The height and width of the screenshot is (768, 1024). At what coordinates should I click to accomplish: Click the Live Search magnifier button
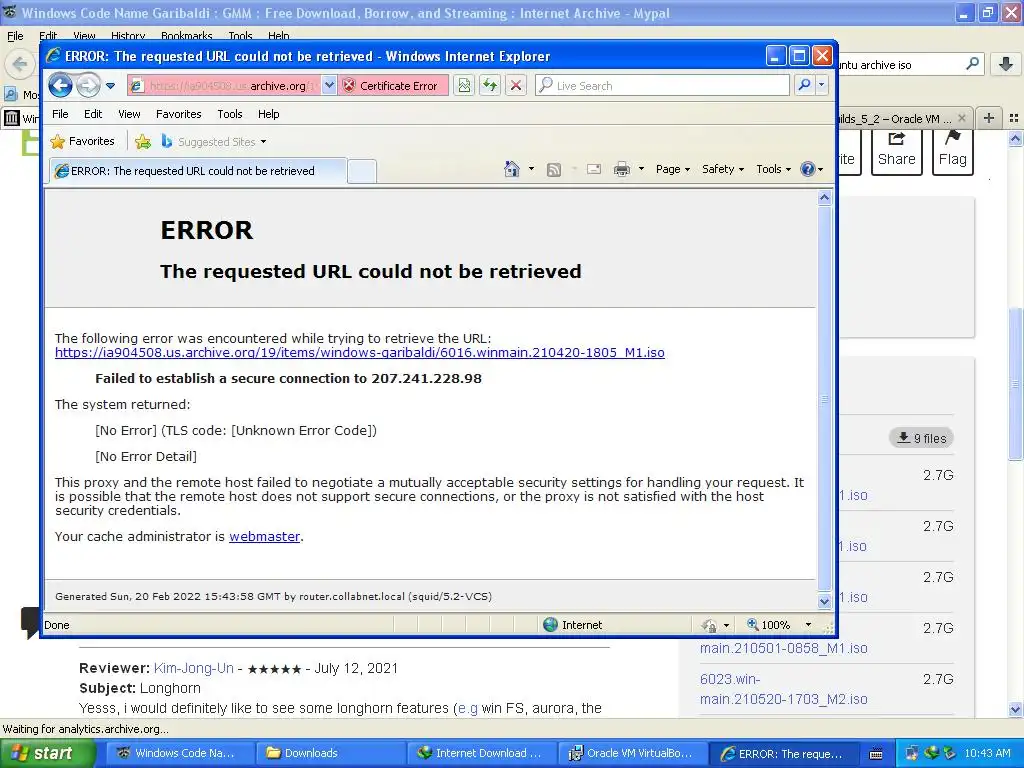tap(805, 85)
